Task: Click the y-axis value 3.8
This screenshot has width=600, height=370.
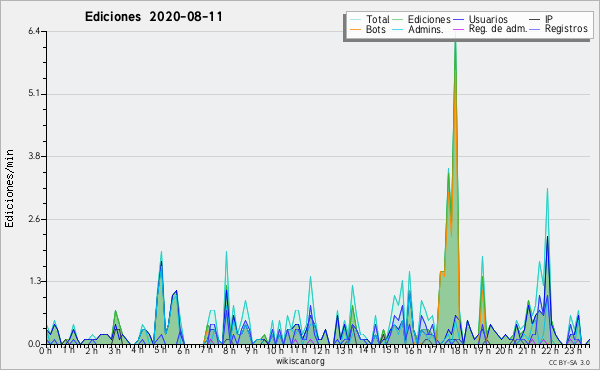Action: (x=34, y=156)
